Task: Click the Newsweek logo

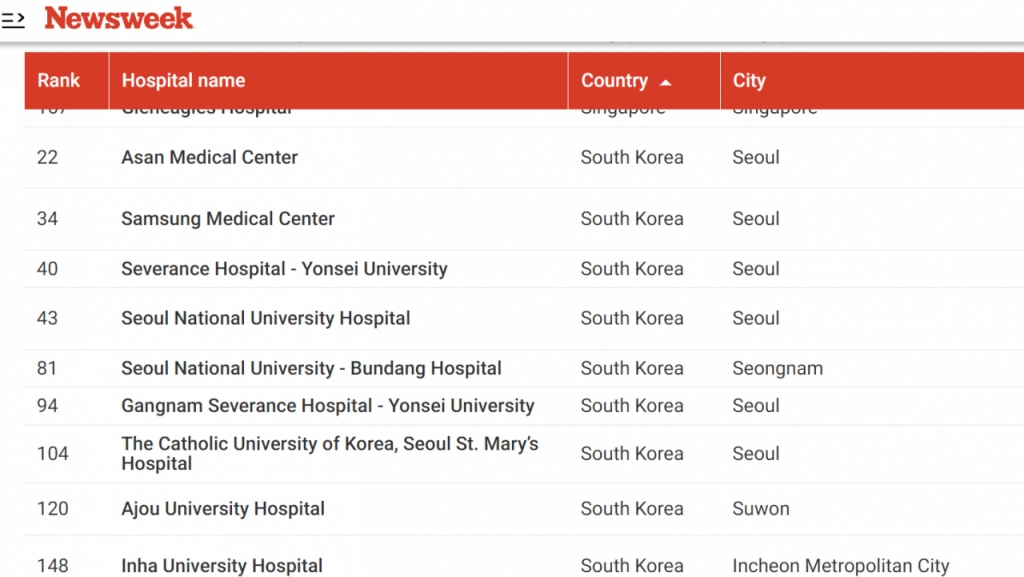Action: click(117, 18)
